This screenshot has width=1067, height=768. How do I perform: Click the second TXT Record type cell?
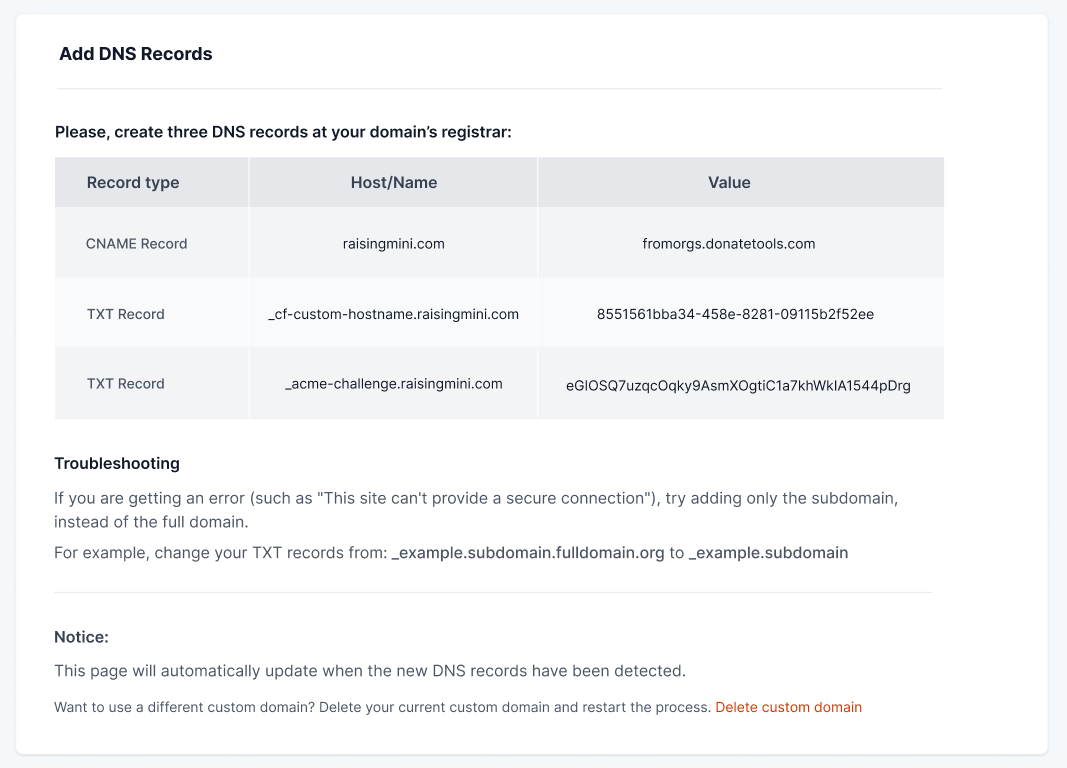coord(125,384)
